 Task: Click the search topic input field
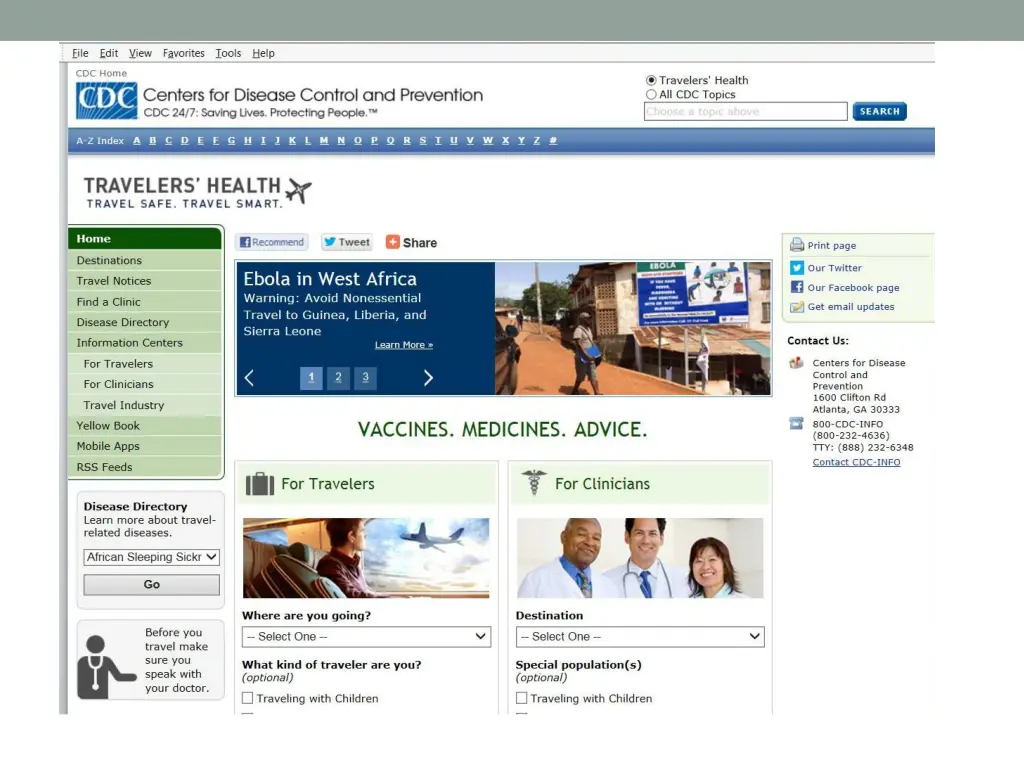[745, 112]
